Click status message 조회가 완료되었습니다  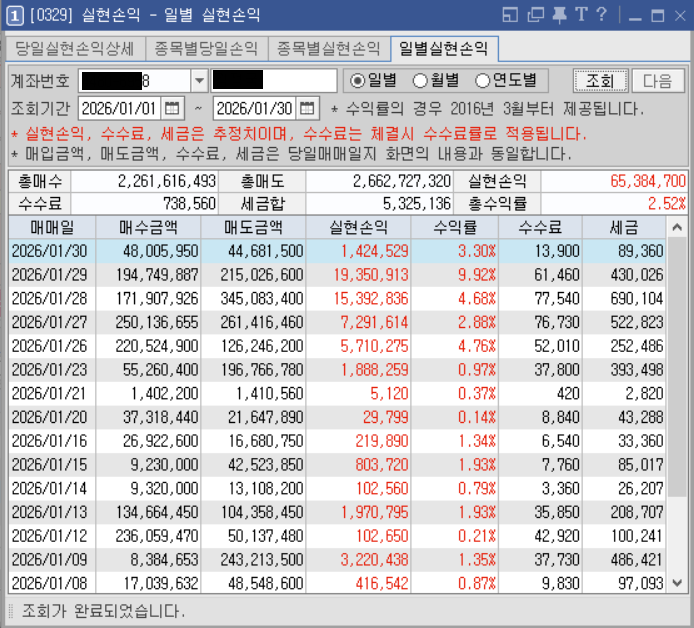click(103, 611)
